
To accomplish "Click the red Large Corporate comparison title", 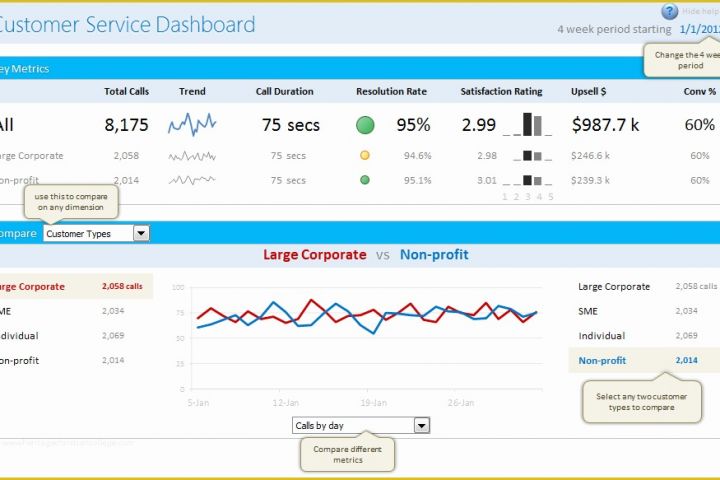I will pyautogui.click(x=315, y=254).
